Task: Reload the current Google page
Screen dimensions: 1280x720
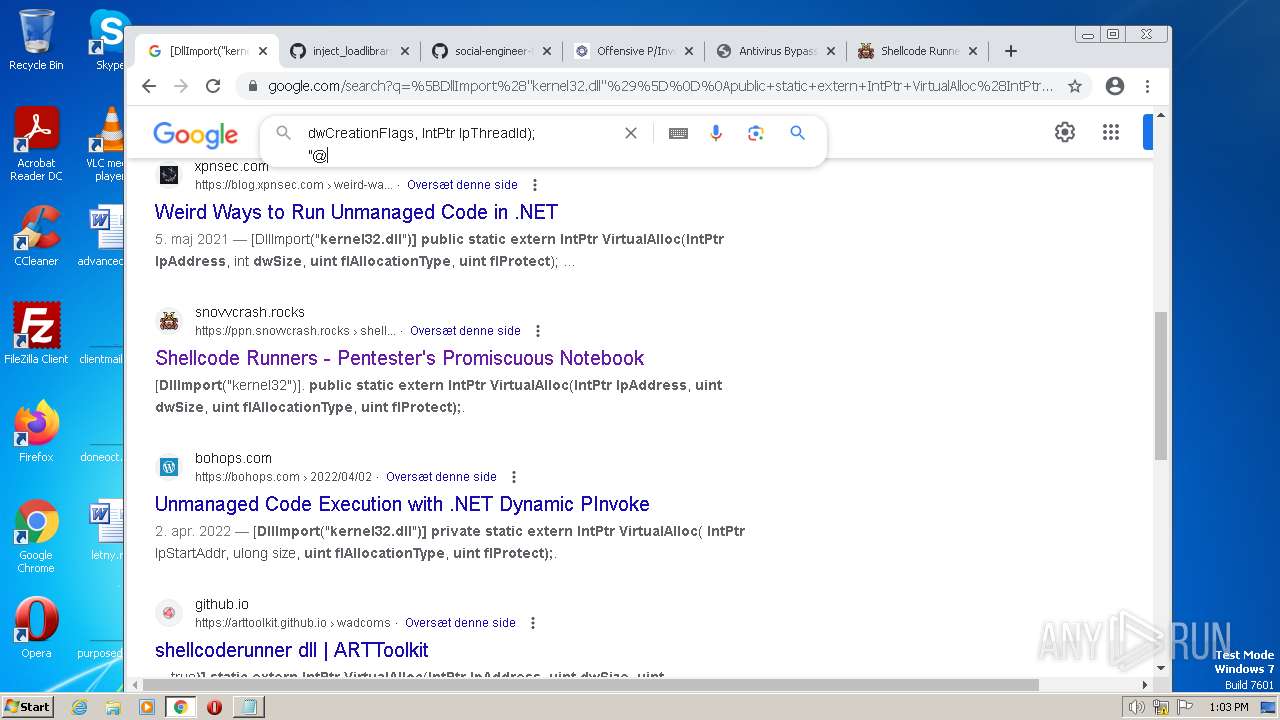Action: point(213,86)
